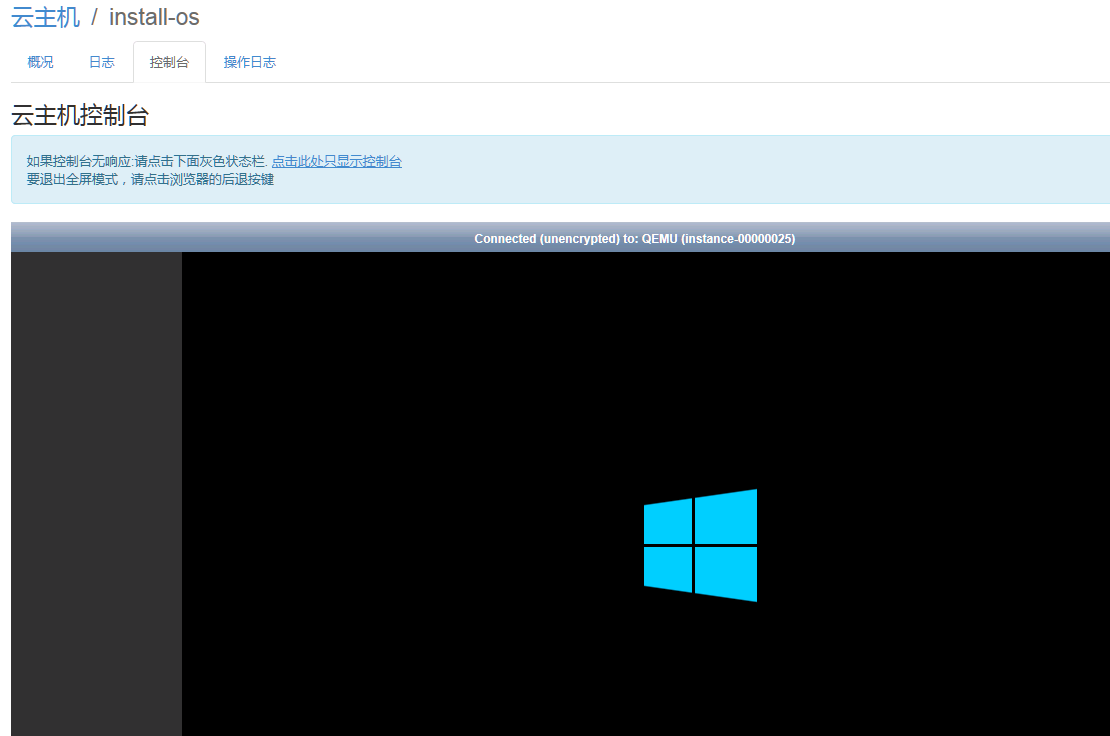
Task: Click the gray Connected to QEMU status bar
Action: (x=560, y=238)
